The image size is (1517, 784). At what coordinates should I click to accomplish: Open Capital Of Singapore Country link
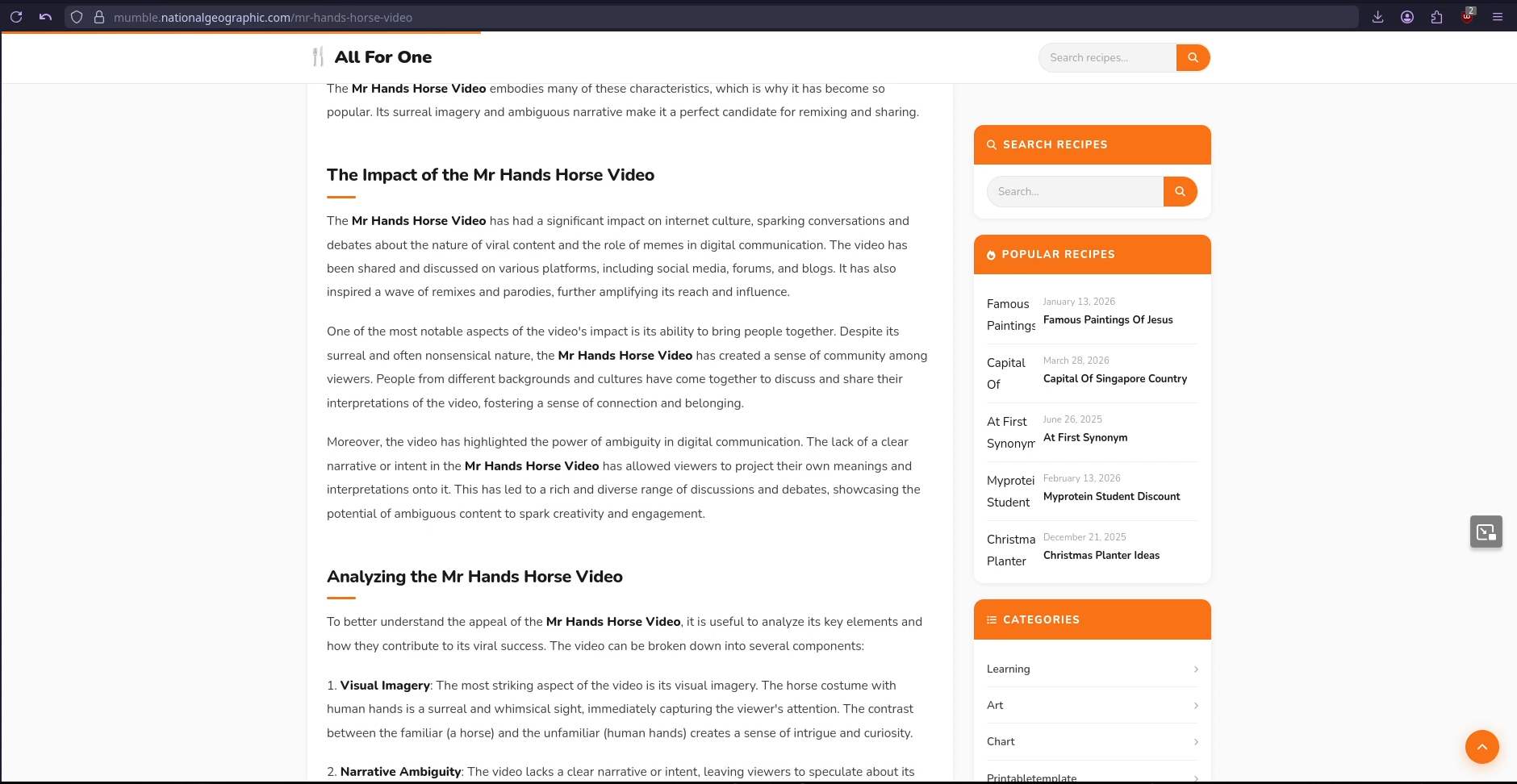[1114, 378]
